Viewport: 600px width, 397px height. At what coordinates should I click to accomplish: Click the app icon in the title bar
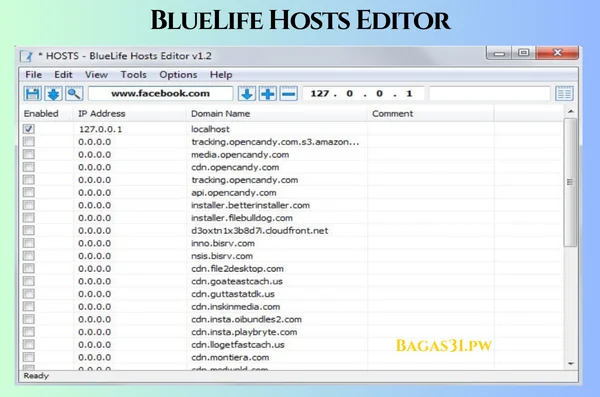tap(26, 56)
